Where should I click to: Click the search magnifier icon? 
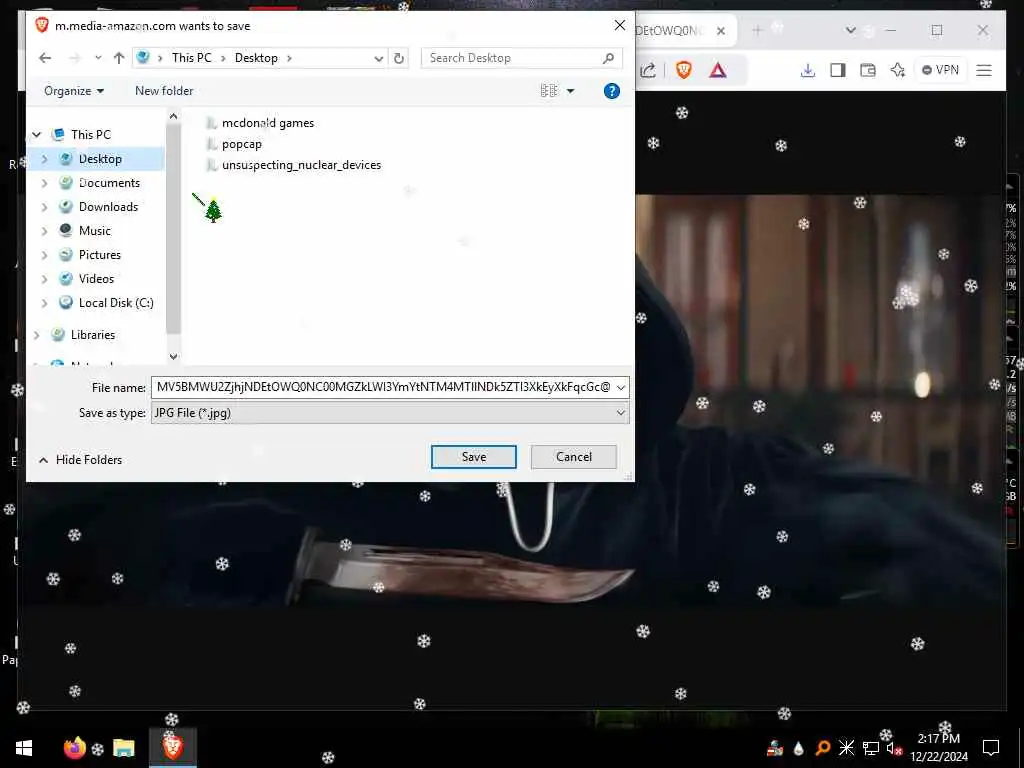tap(609, 58)
